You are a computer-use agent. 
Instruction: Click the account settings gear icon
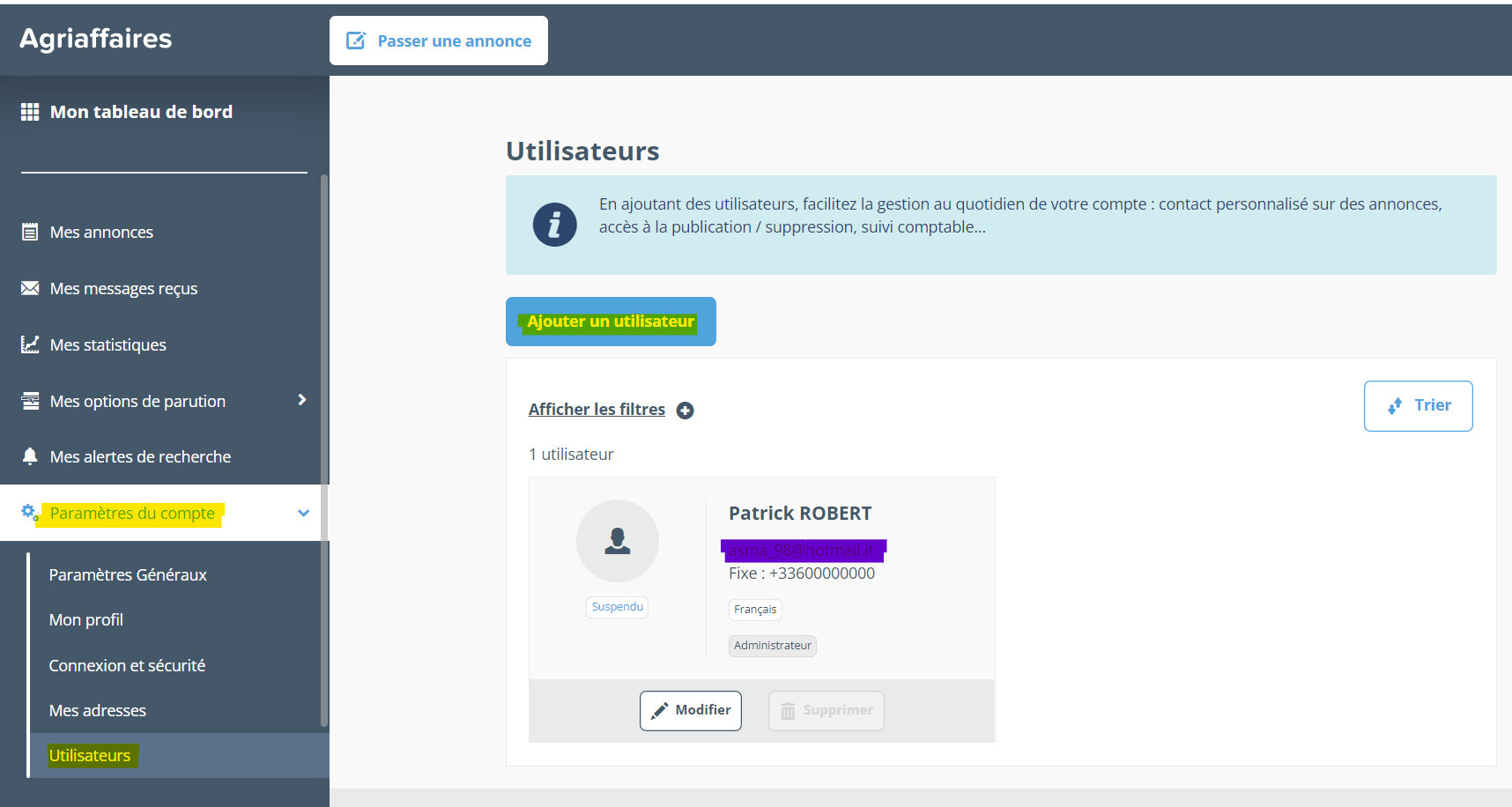point(29,513)
